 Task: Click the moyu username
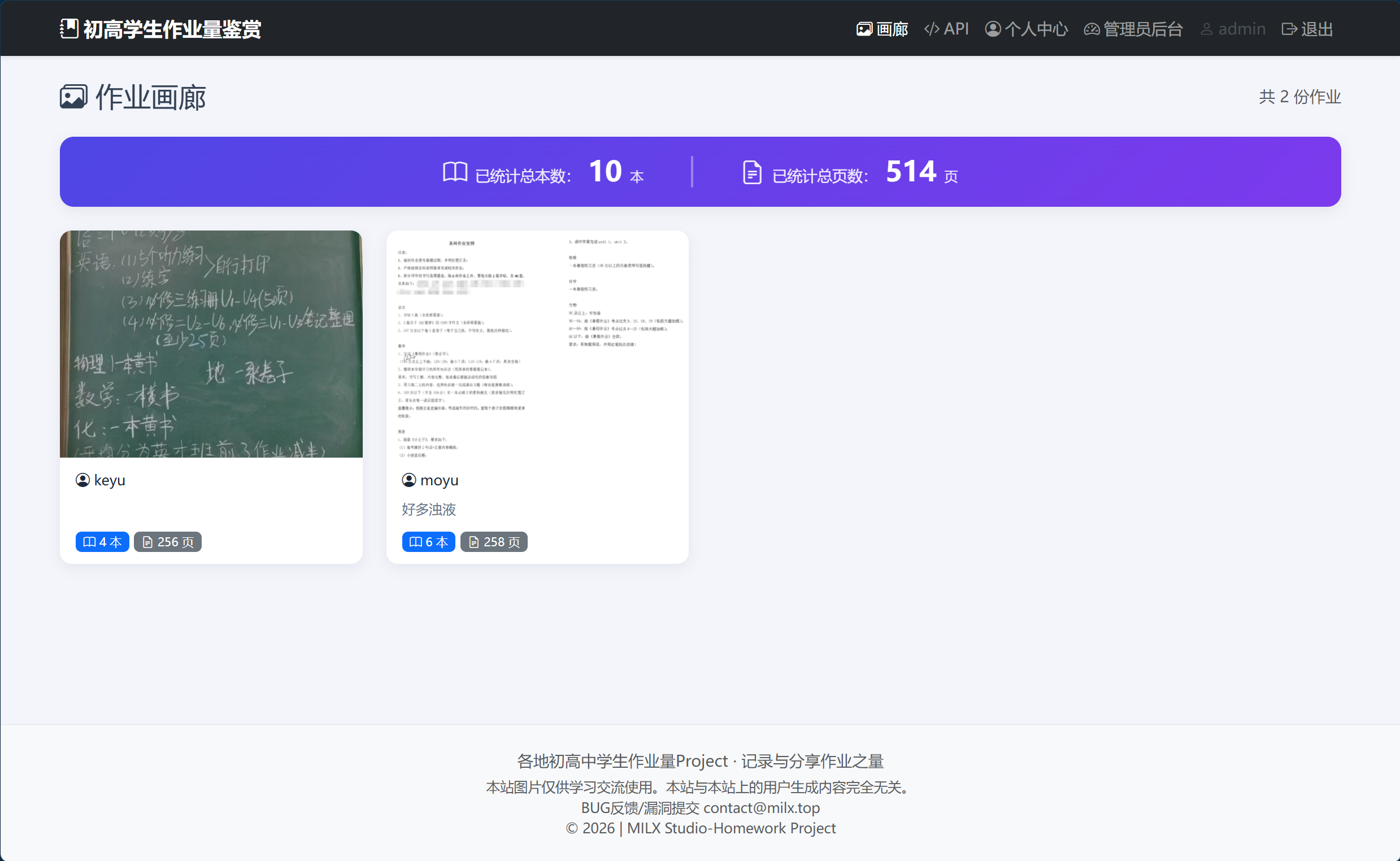point(439,480)
